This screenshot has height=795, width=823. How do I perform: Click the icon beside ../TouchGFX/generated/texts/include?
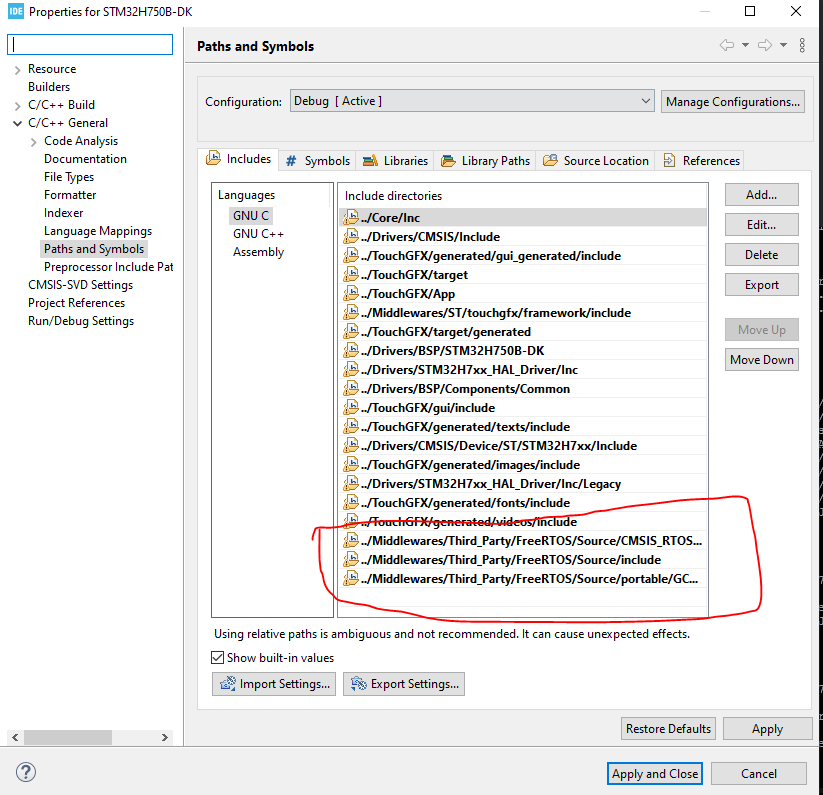click(351, 426)
